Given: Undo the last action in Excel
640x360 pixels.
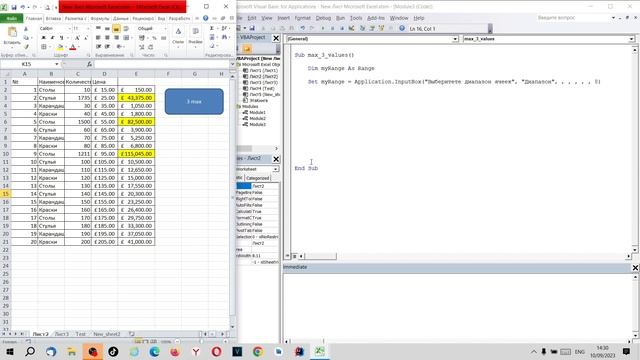Looking at the screenshot, I should coord(22,7).
